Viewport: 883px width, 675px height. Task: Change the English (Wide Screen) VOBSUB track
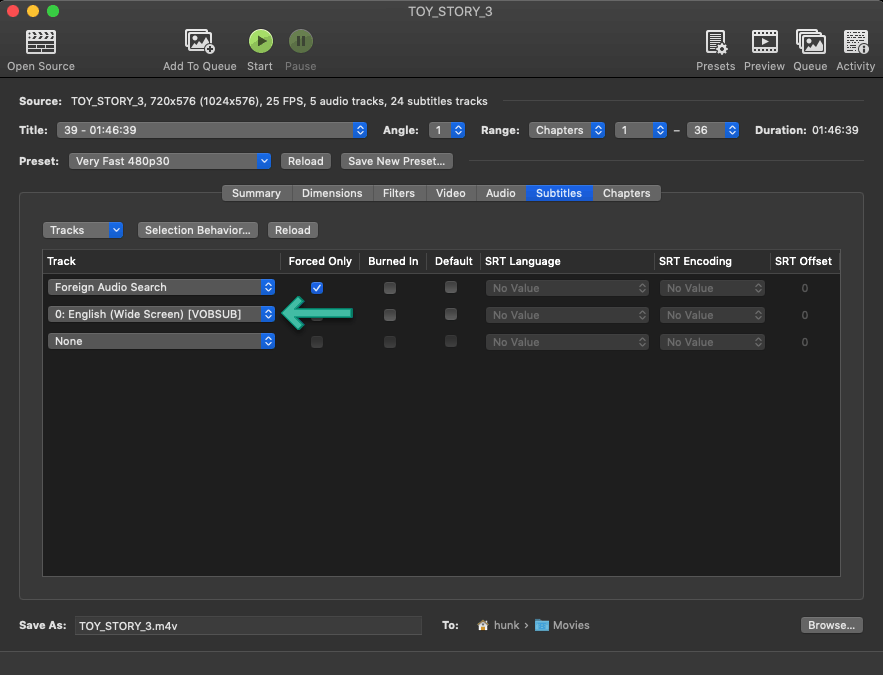point(161,314)
